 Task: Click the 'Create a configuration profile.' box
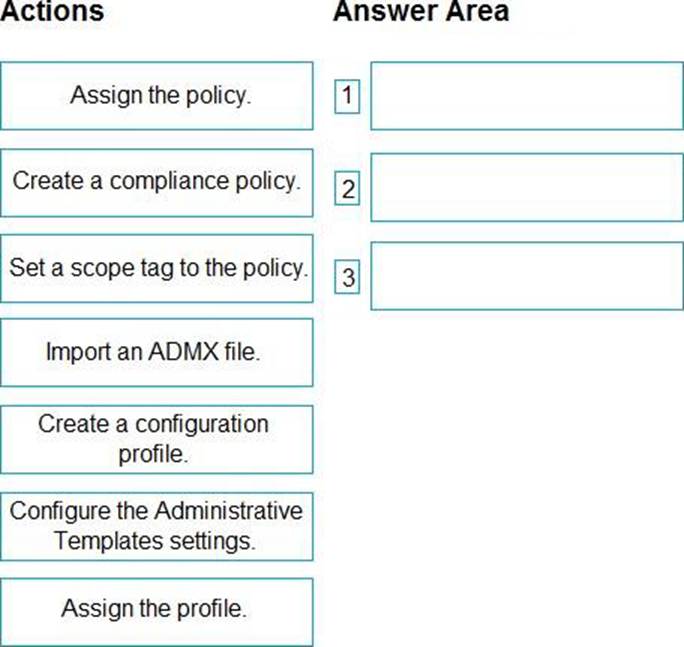pos(157,439)
